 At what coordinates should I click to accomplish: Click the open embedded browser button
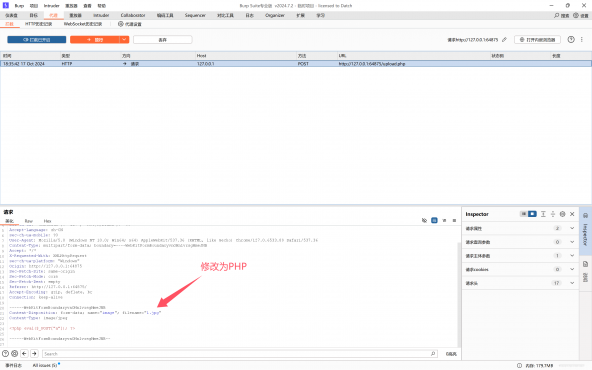pyautogui.click(x=537, y=40)
